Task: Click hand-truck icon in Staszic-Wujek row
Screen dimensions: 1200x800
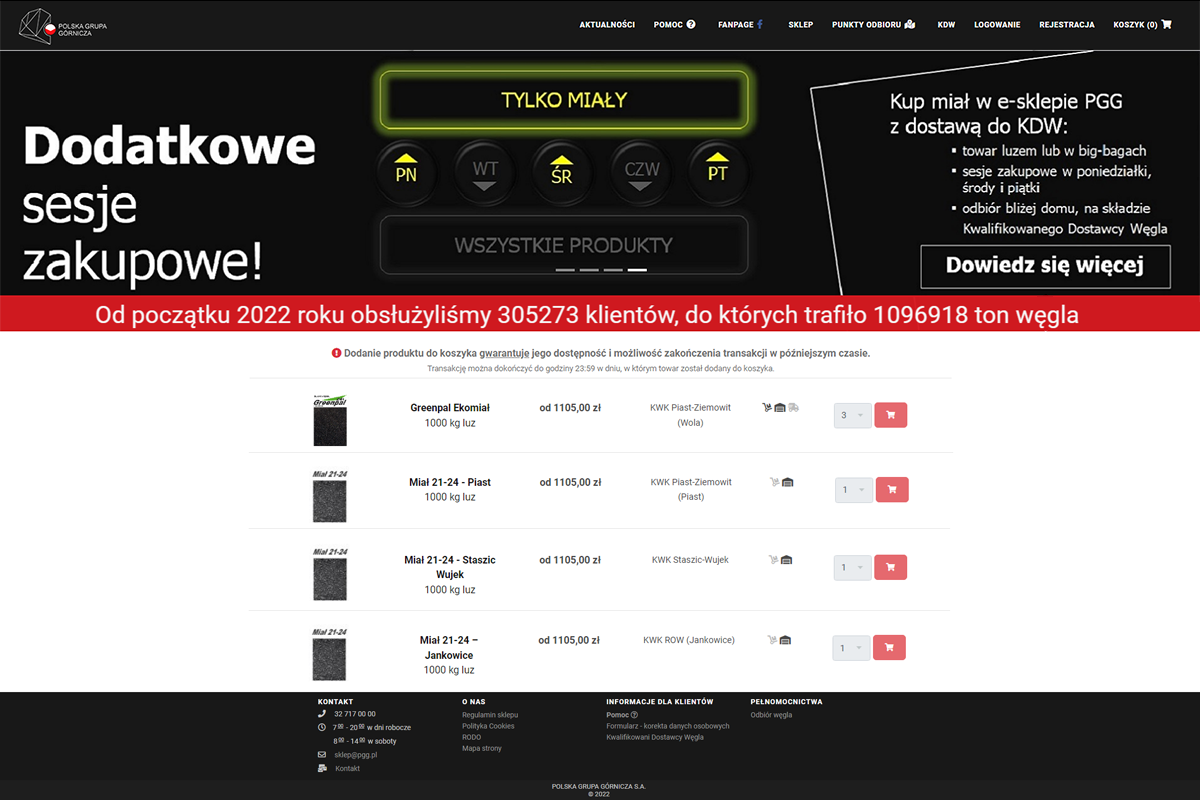Action: point(773,560)
